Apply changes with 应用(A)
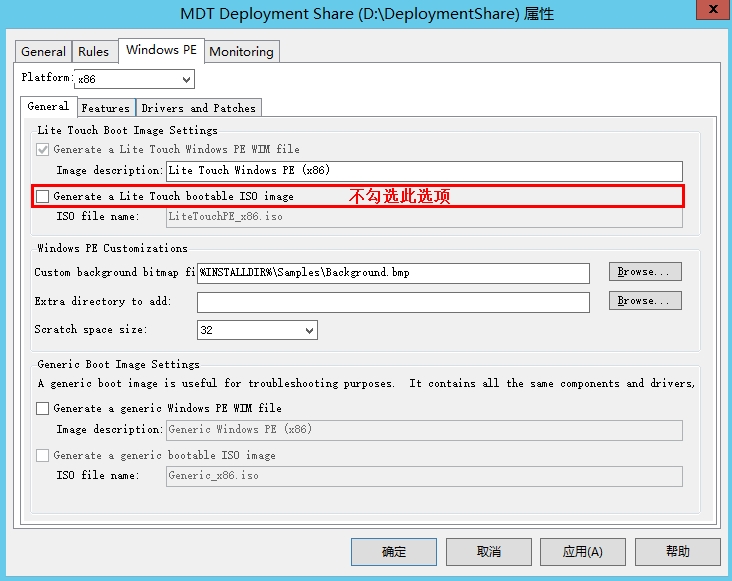The width and height of the screenshot is (732, 581). [583, 552]
